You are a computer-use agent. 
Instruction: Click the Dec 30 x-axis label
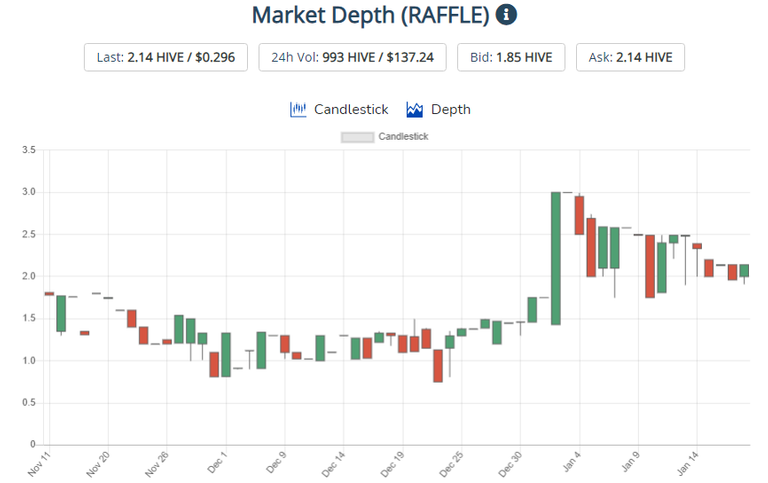click(510, 464)
